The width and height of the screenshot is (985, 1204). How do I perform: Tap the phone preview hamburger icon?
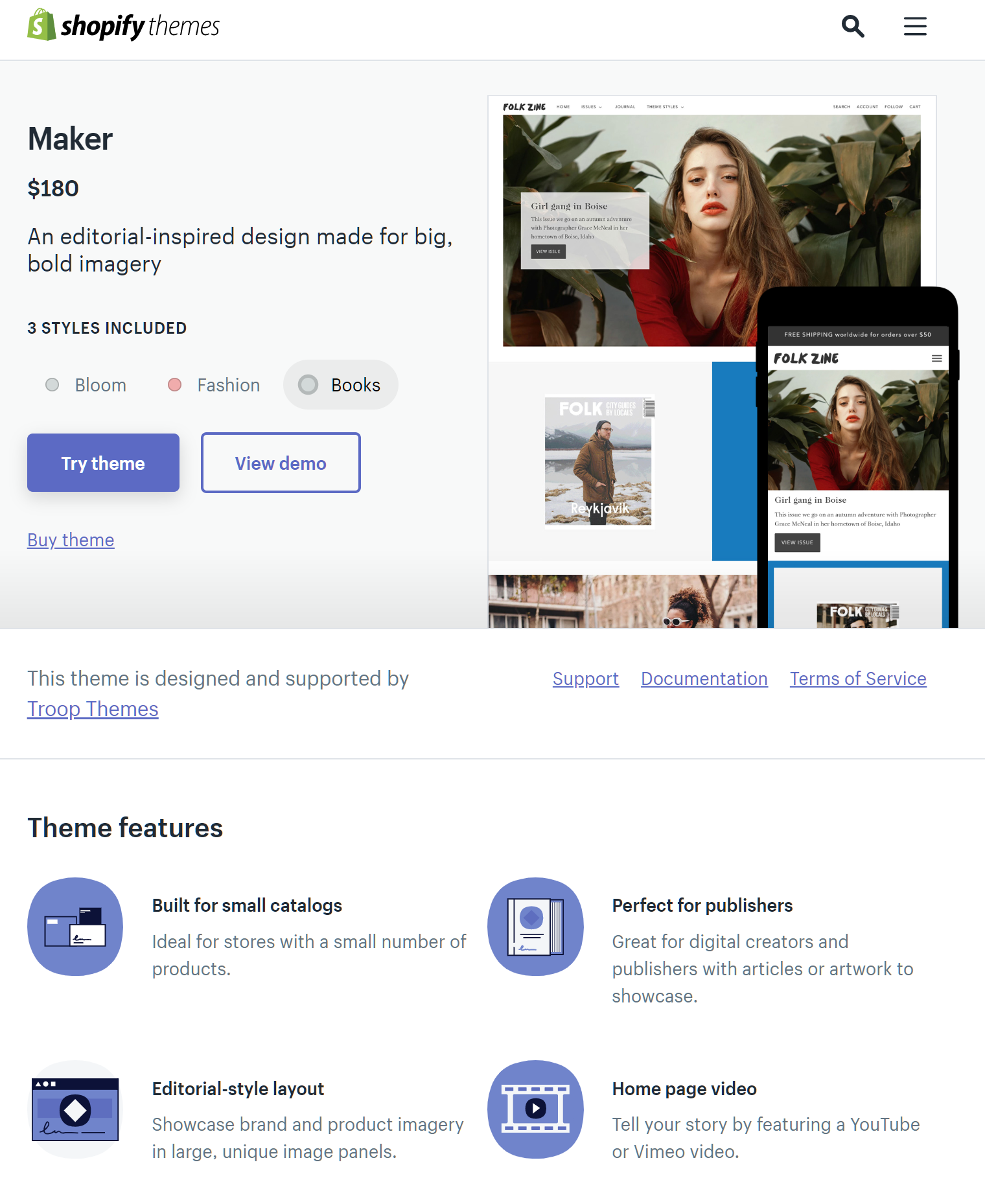click(936, 358)
